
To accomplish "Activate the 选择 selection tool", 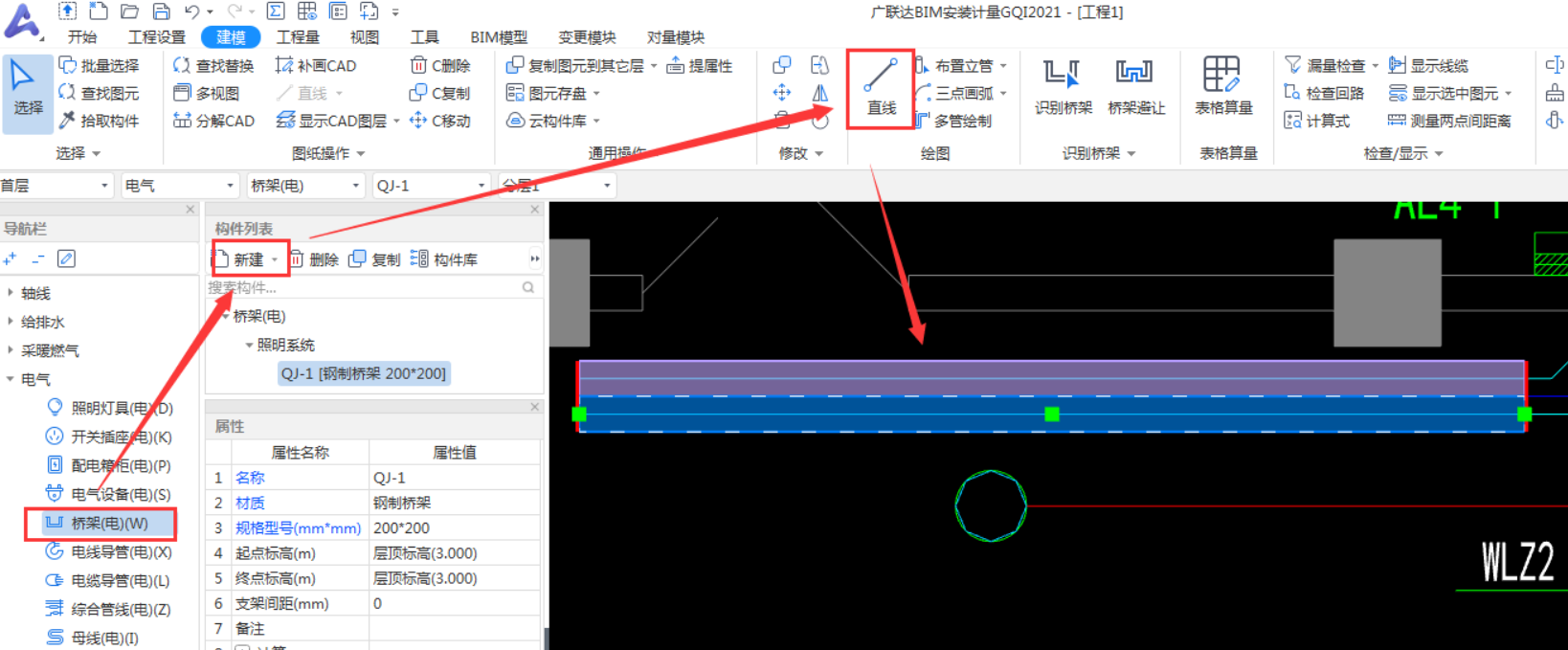I will tap(28, 94).
